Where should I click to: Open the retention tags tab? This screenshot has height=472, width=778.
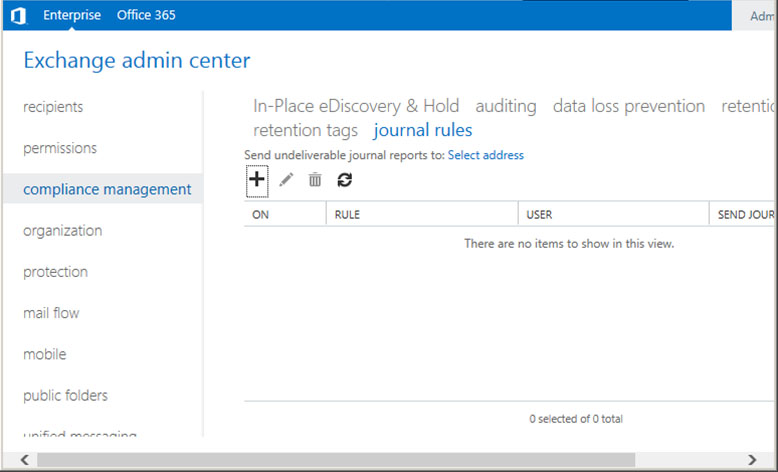coord(305,131)
